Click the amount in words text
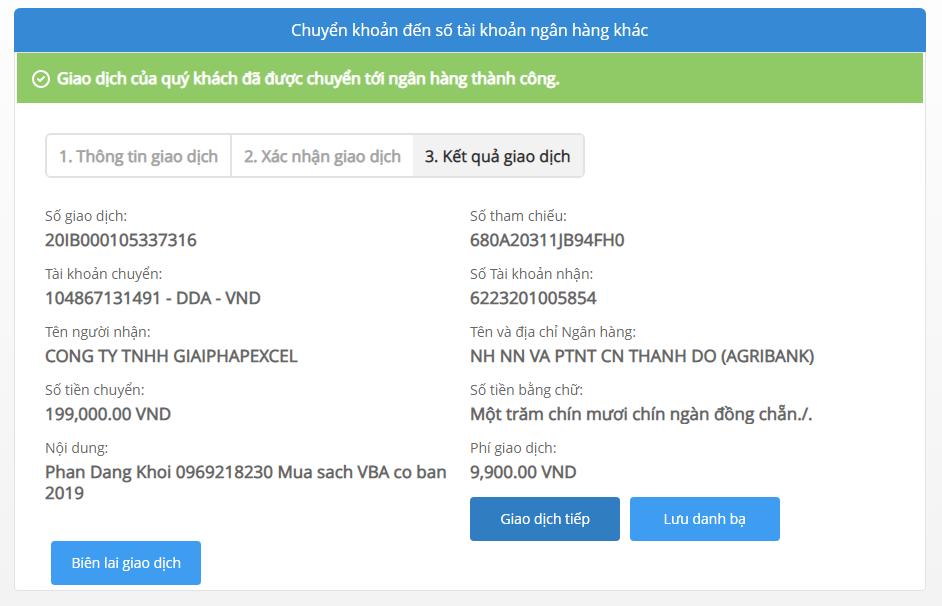The width and height of the screenshot is (942, 606). 641,414
